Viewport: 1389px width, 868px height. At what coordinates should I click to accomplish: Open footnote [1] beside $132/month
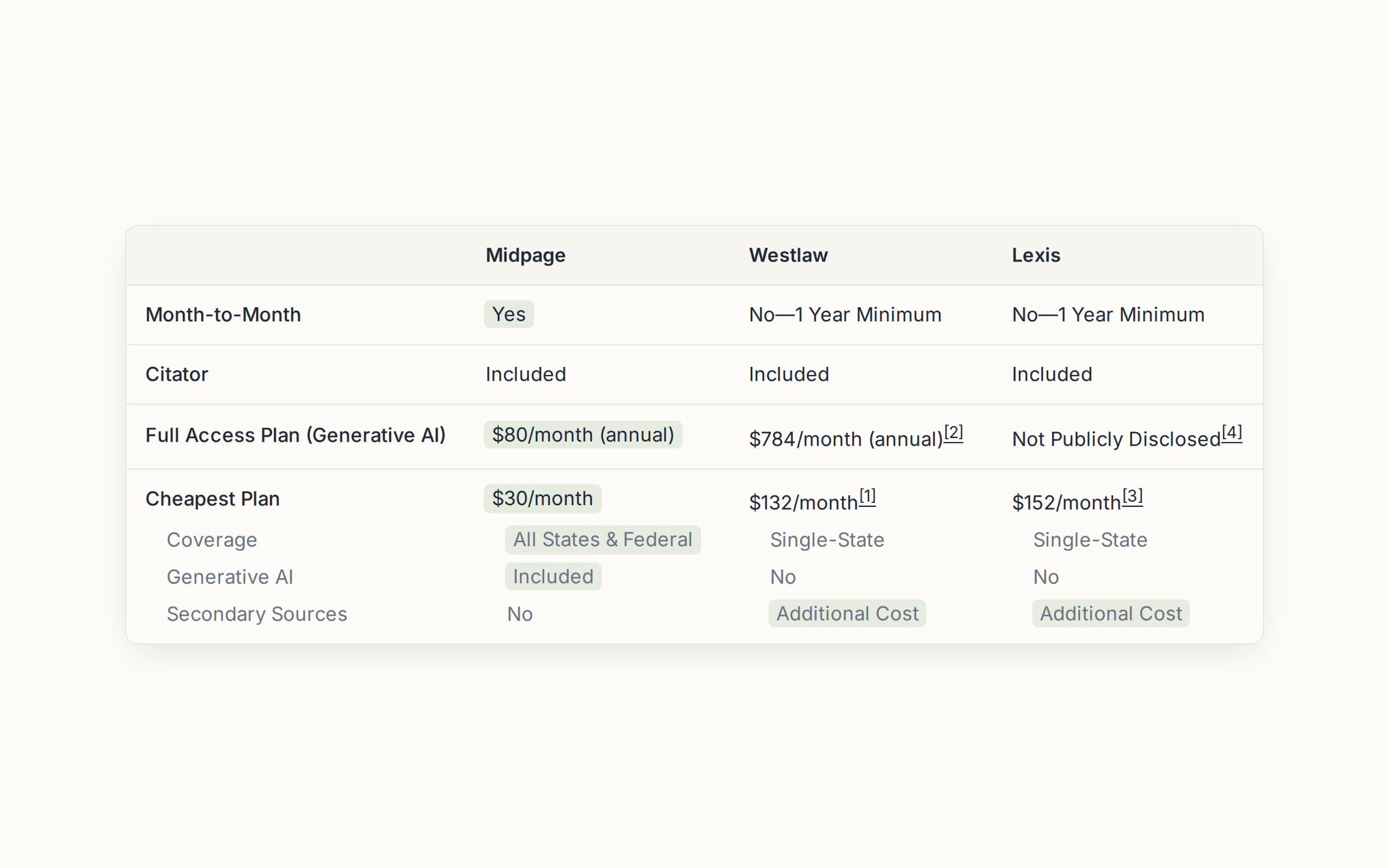click(x=867, y=496)
